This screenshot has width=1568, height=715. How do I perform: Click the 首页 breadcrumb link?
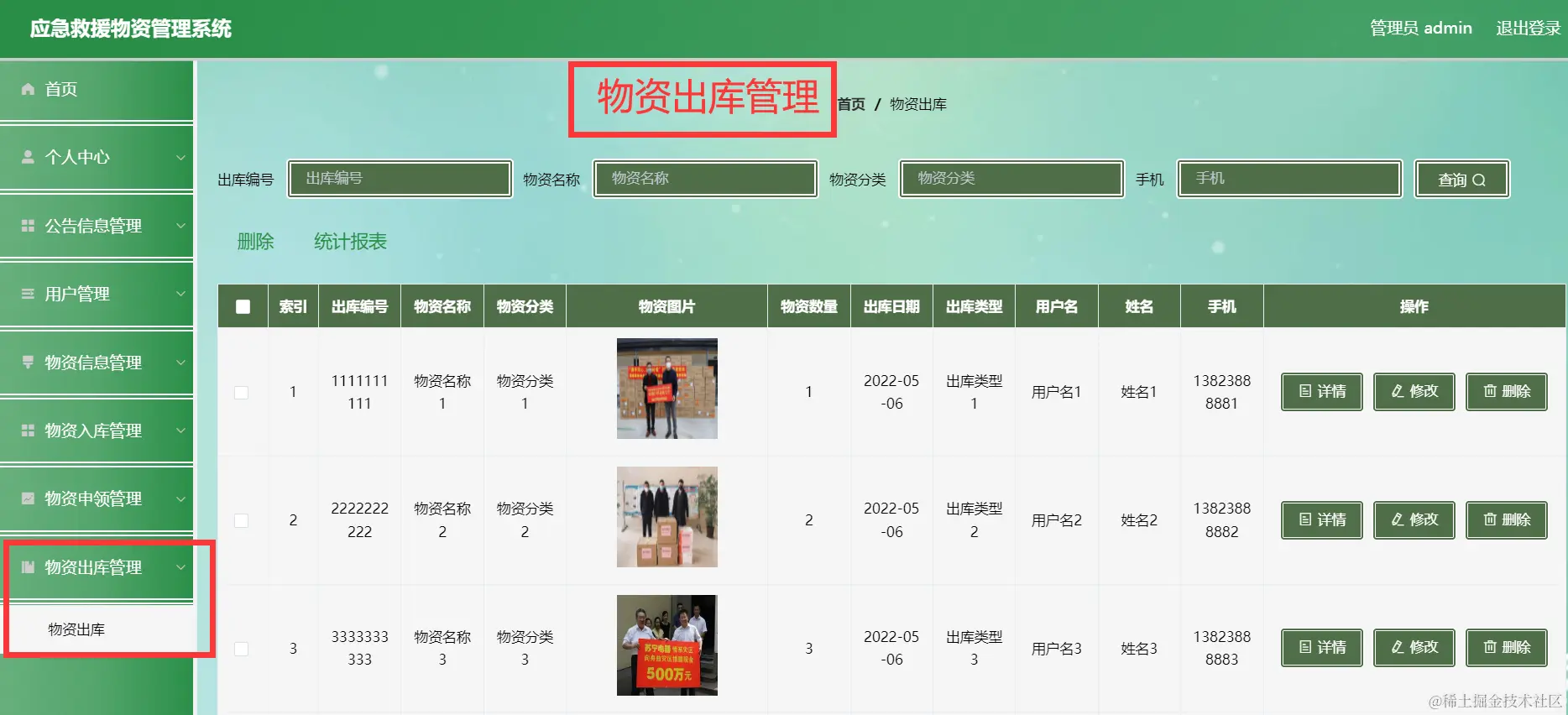click(x=851, y=104)
